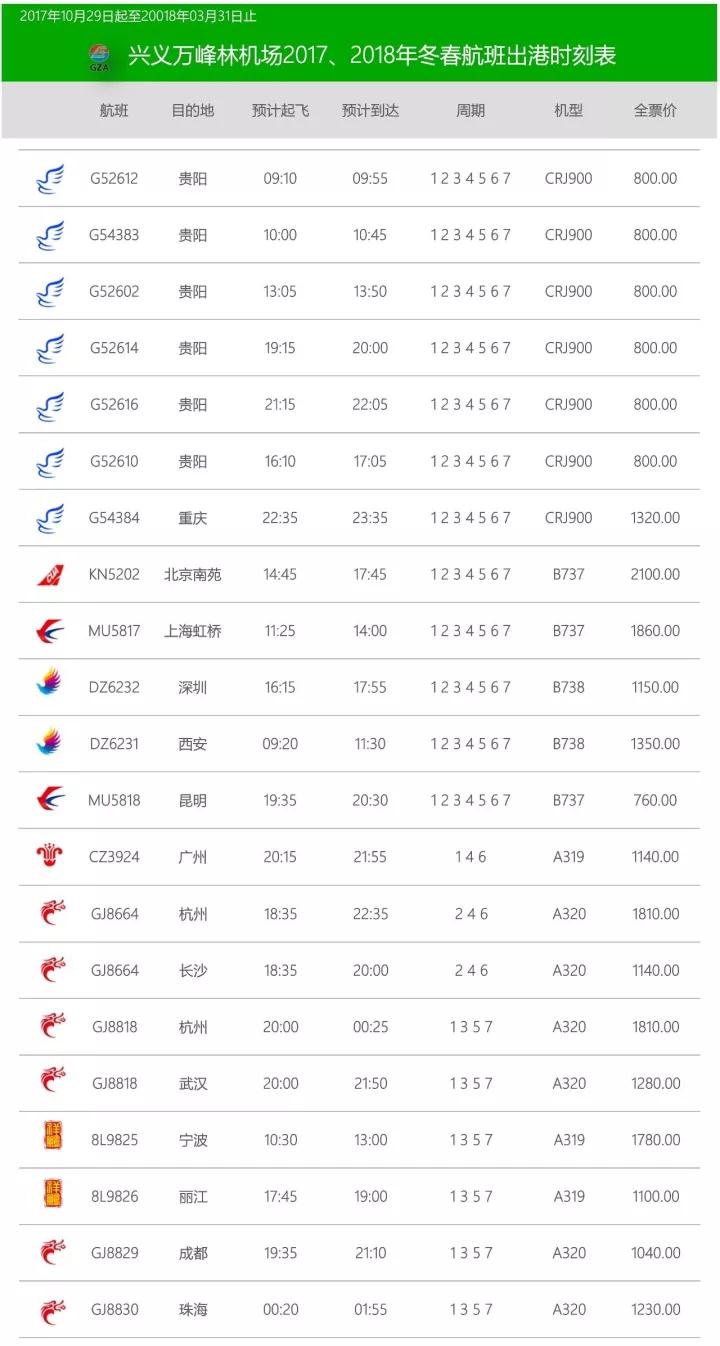Click Loong Air logo beside GJ8829
The height and width of the screenshot is (1346, 720).
(x=52, y=1253)
